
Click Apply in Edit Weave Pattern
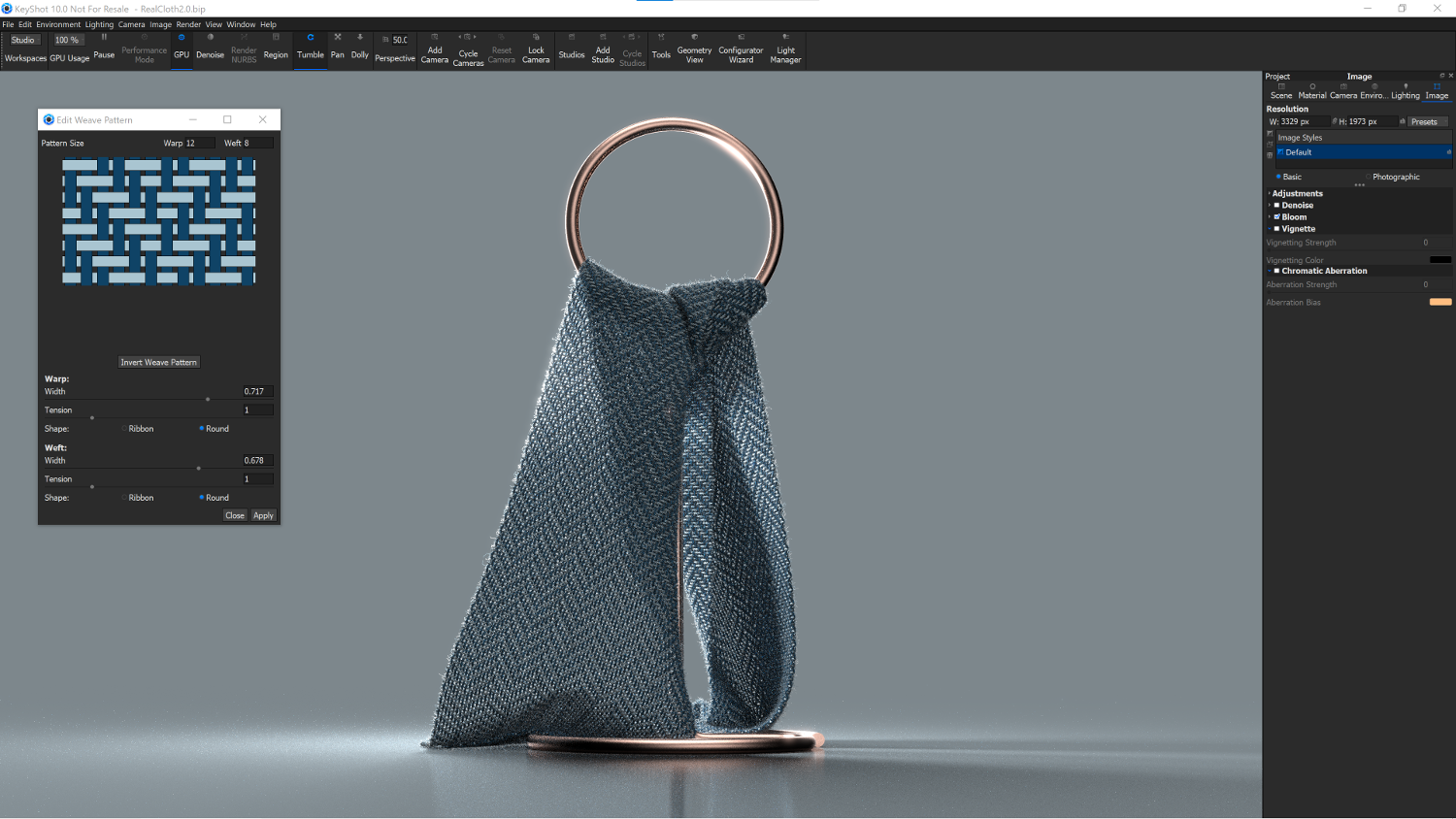point(263,515)
